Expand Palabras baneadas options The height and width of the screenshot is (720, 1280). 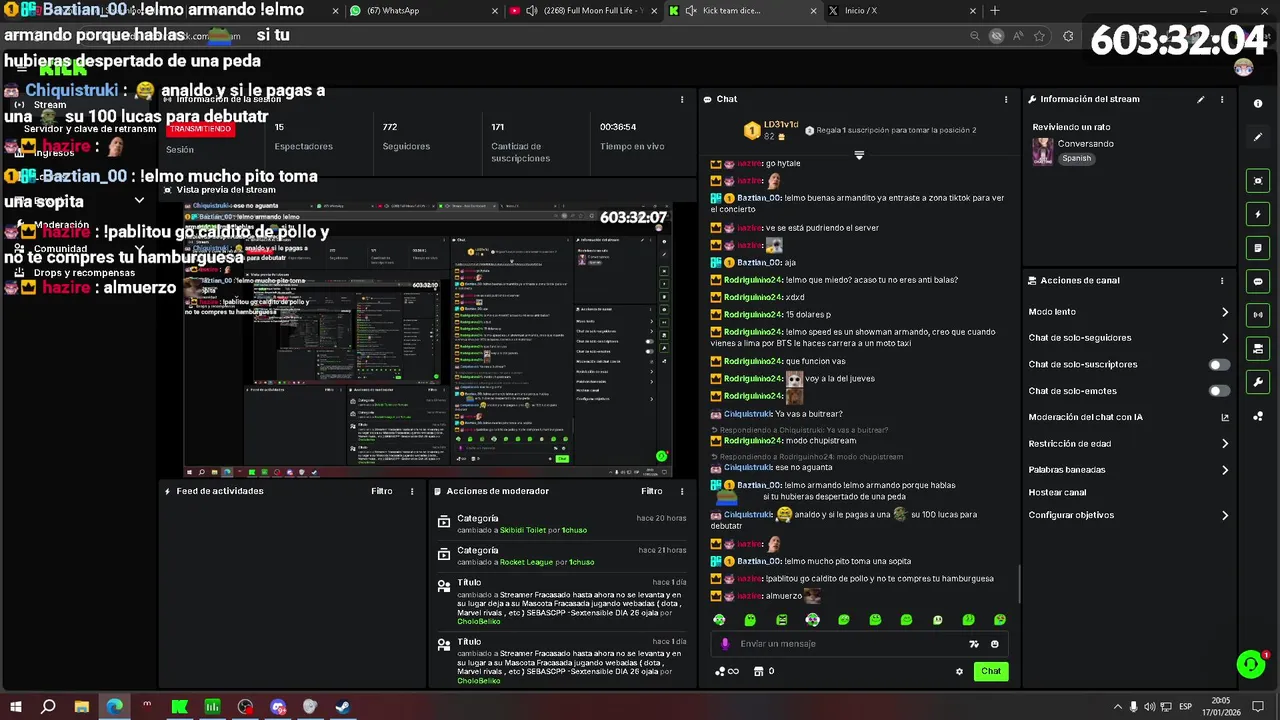coord(1225,470)
